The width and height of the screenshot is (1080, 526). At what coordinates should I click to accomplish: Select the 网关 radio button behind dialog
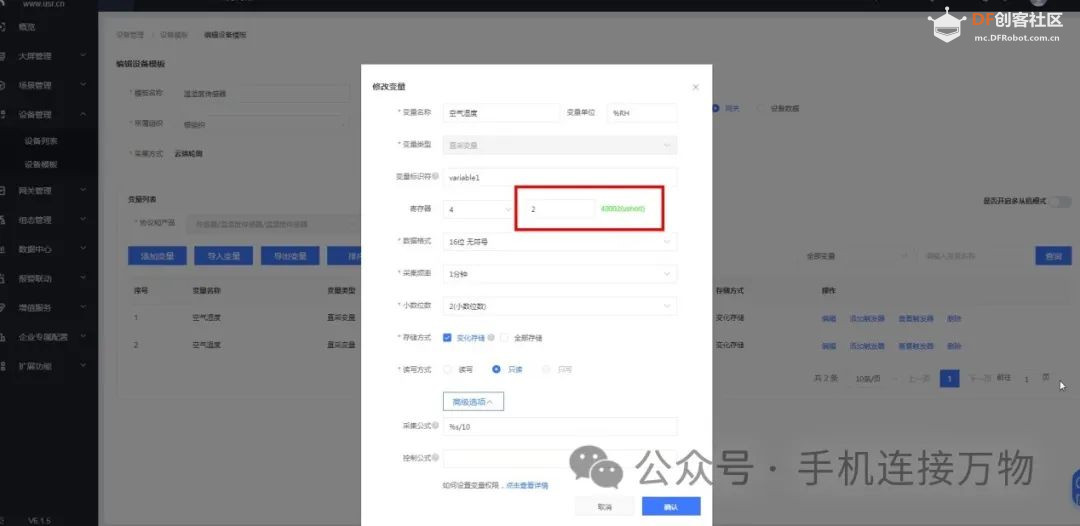(x=716, y=108)
